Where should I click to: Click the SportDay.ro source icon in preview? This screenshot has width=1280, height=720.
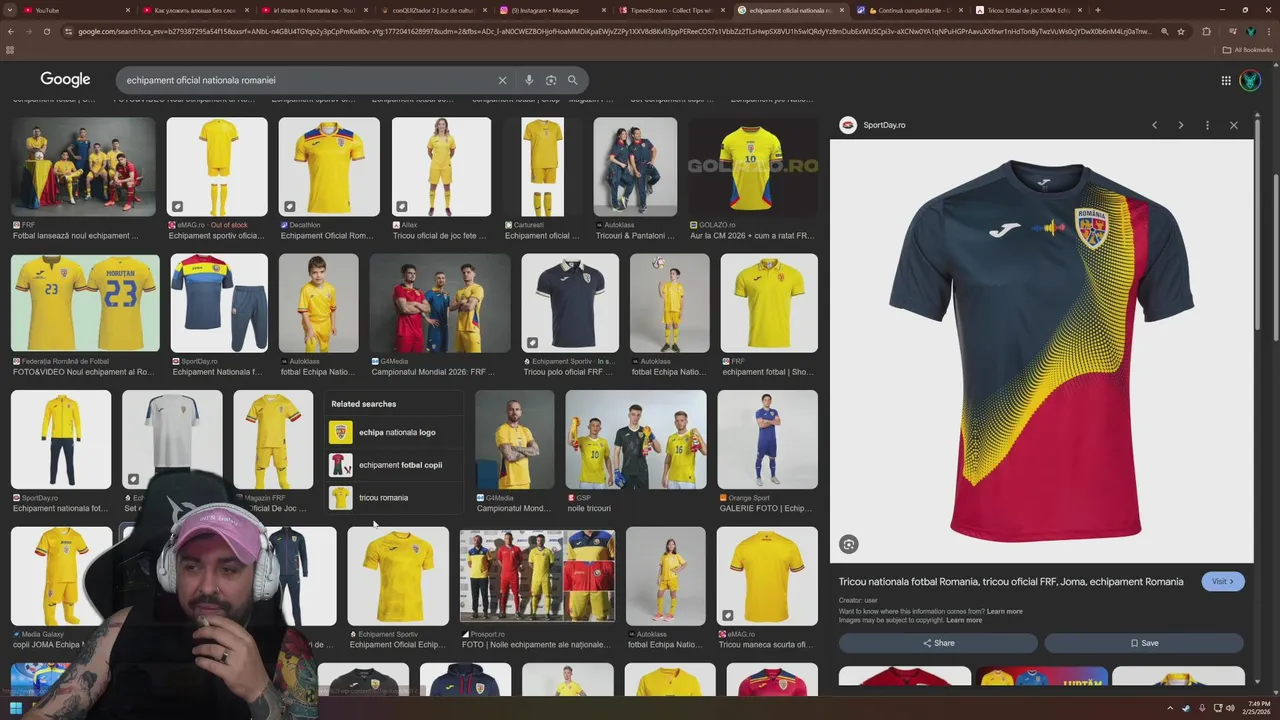[x=848, y=125]
